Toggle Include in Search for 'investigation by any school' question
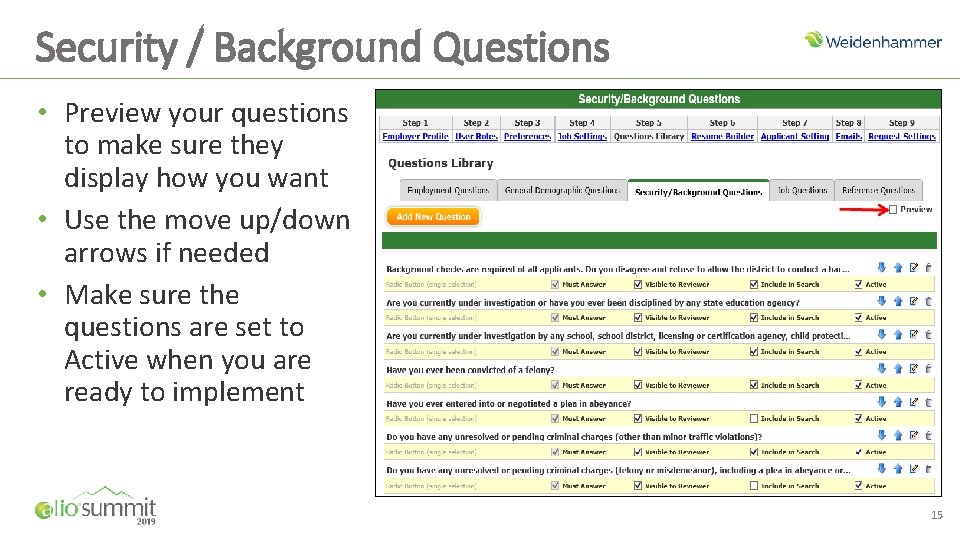960x540 pixels. [754, 351]
